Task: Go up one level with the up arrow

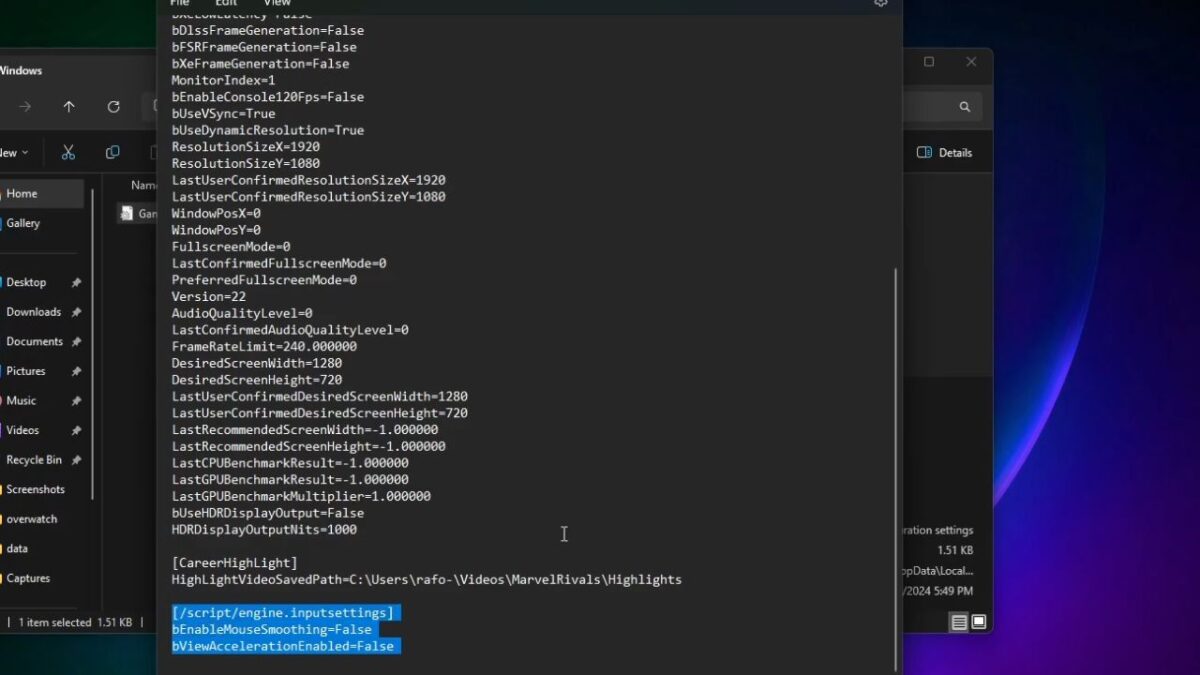Action: pyautogui.click(x=68, y=107)
